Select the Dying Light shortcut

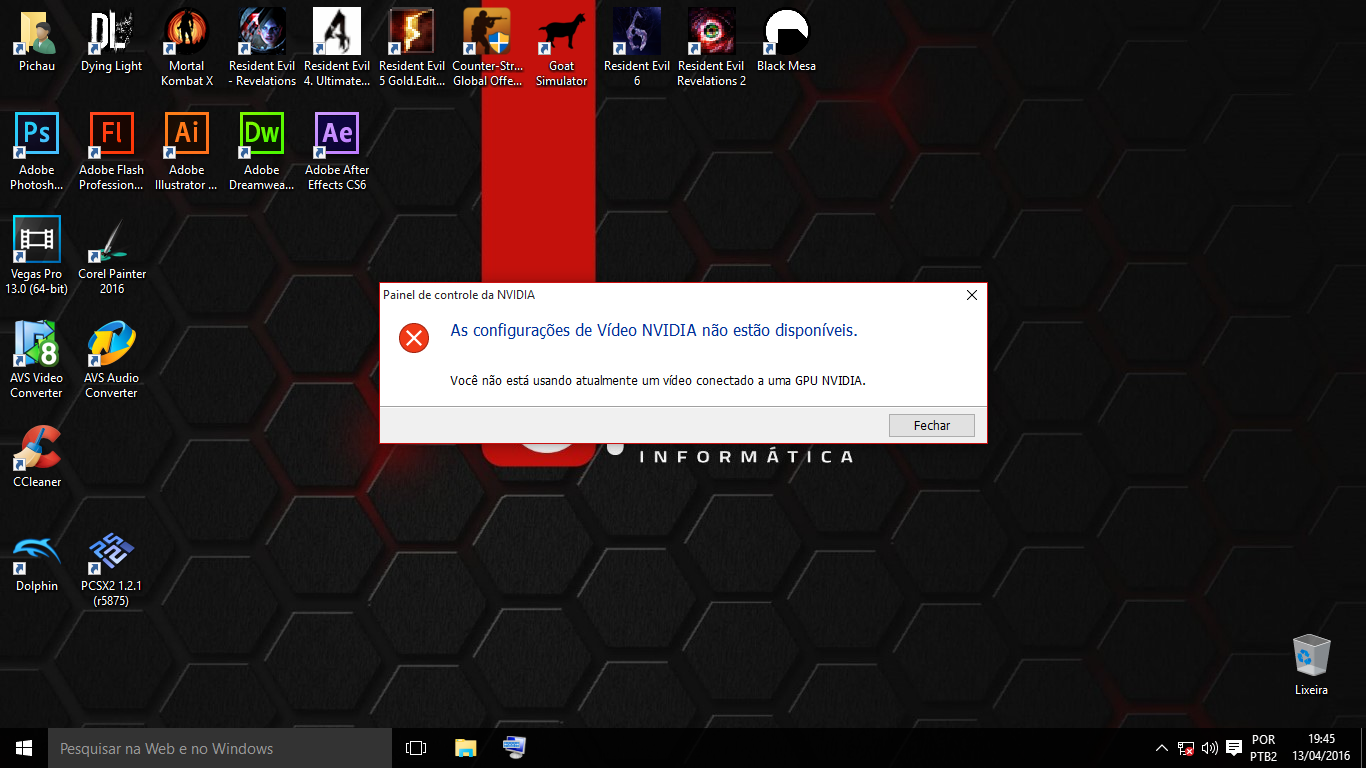(x=112, y=42)
